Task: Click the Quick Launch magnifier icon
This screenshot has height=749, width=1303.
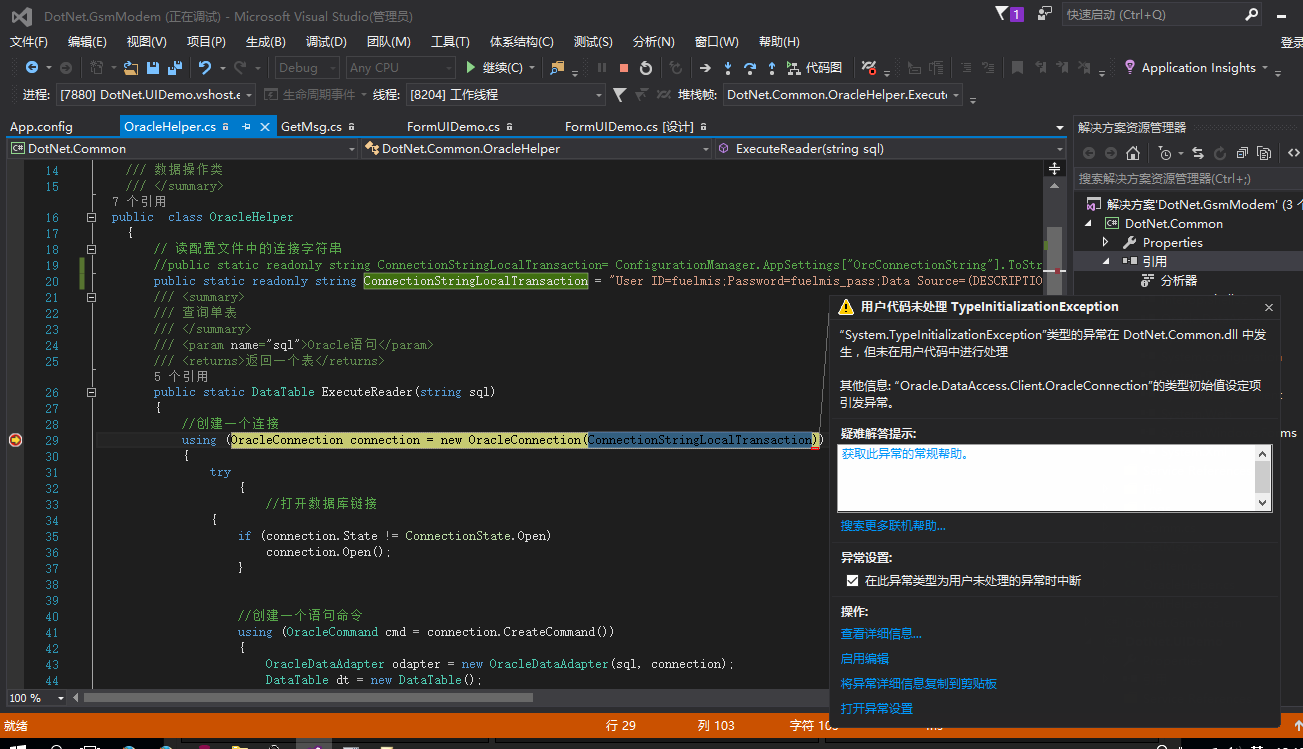Action: click(x=1252, y=15)
